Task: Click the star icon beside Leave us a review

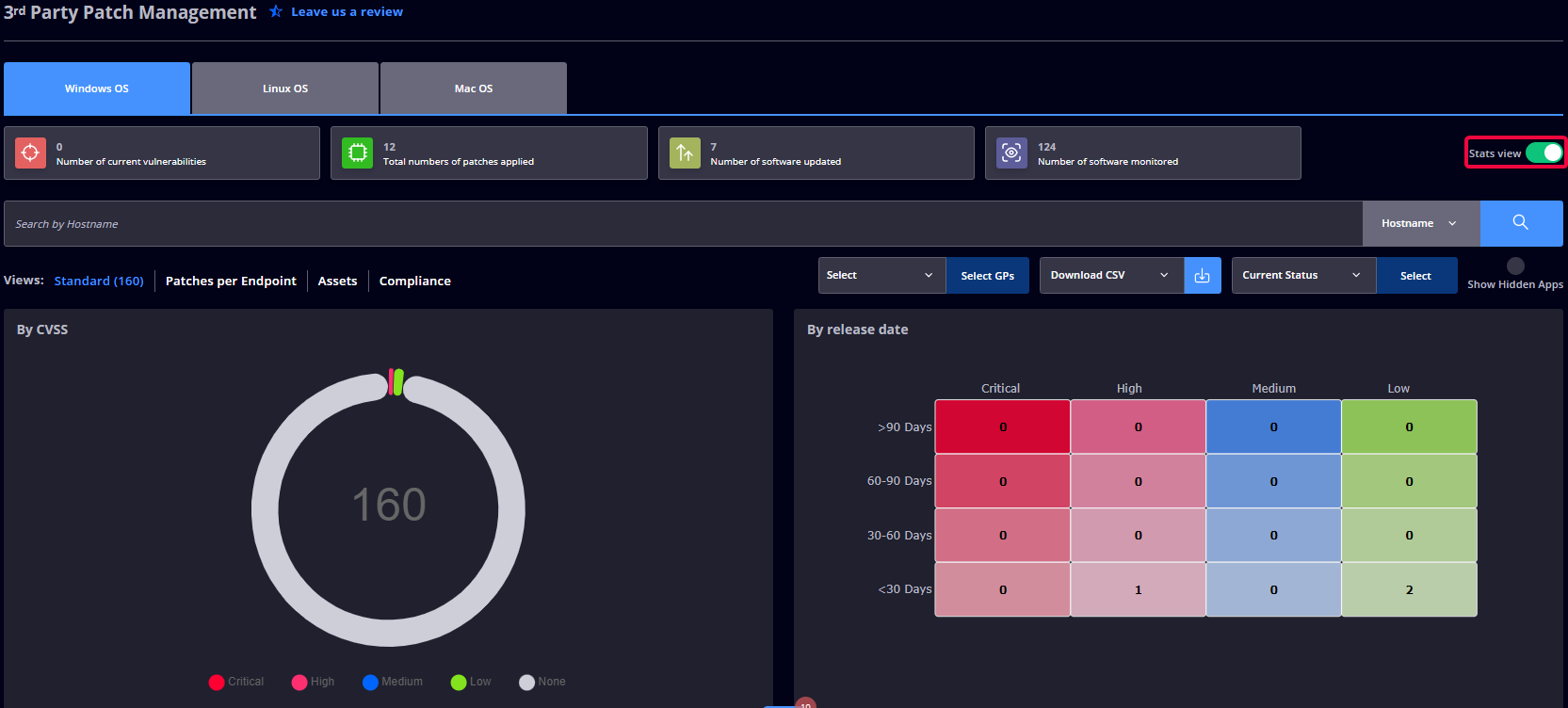Action: point(276,11)
